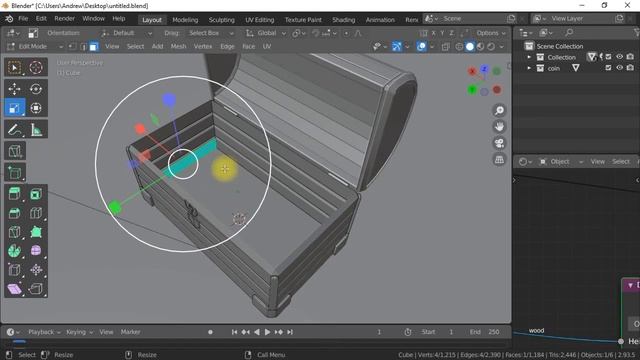Screen dimensions: 640x360
Task: Open the Render menu
Action: (x=64, y=19)
